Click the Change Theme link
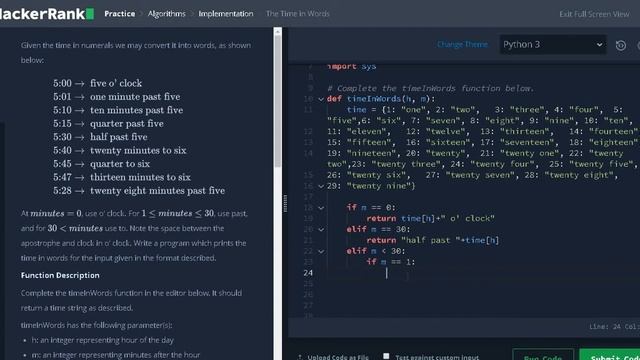The width and height of the screenshot is (640, 360). pyautogui.click(x=462, y=44)
